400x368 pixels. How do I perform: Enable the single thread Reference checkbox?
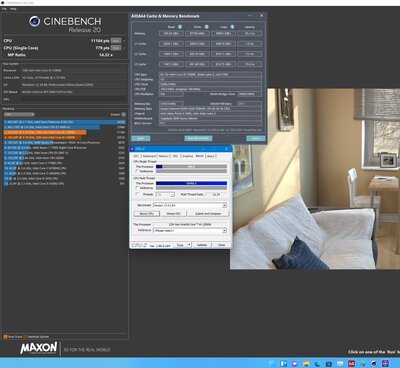pos(137,171)
